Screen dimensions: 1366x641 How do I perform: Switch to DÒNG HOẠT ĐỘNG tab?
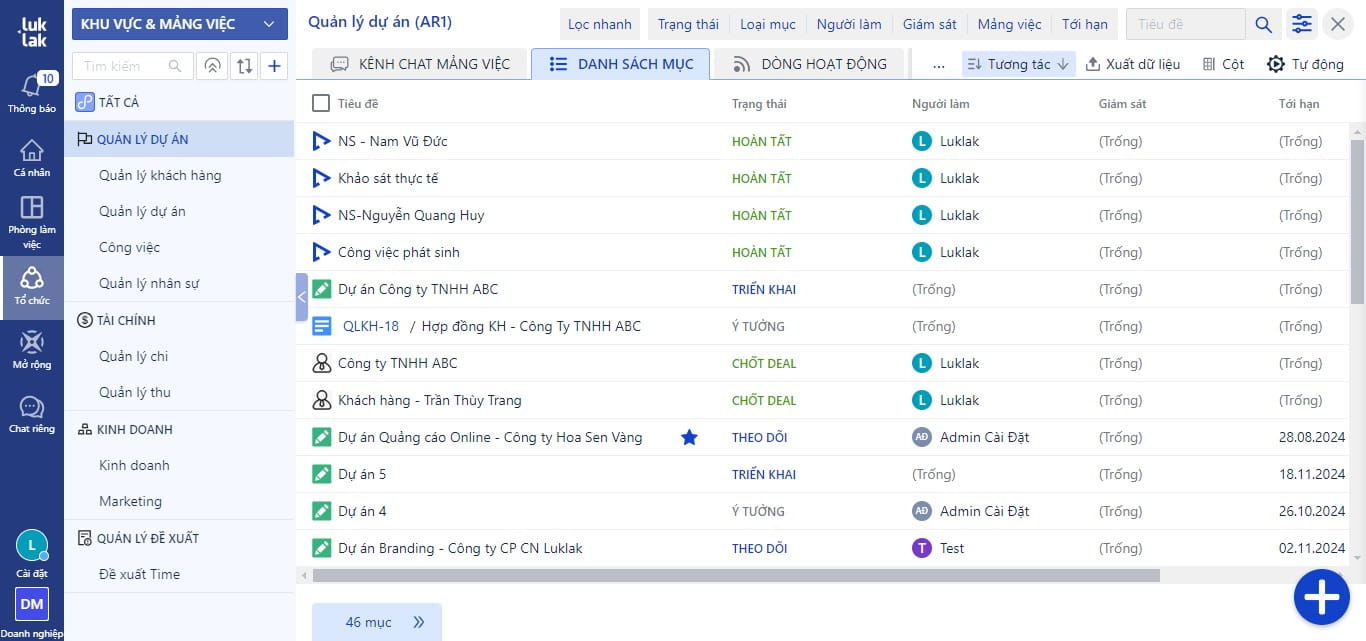click(810, 64)
